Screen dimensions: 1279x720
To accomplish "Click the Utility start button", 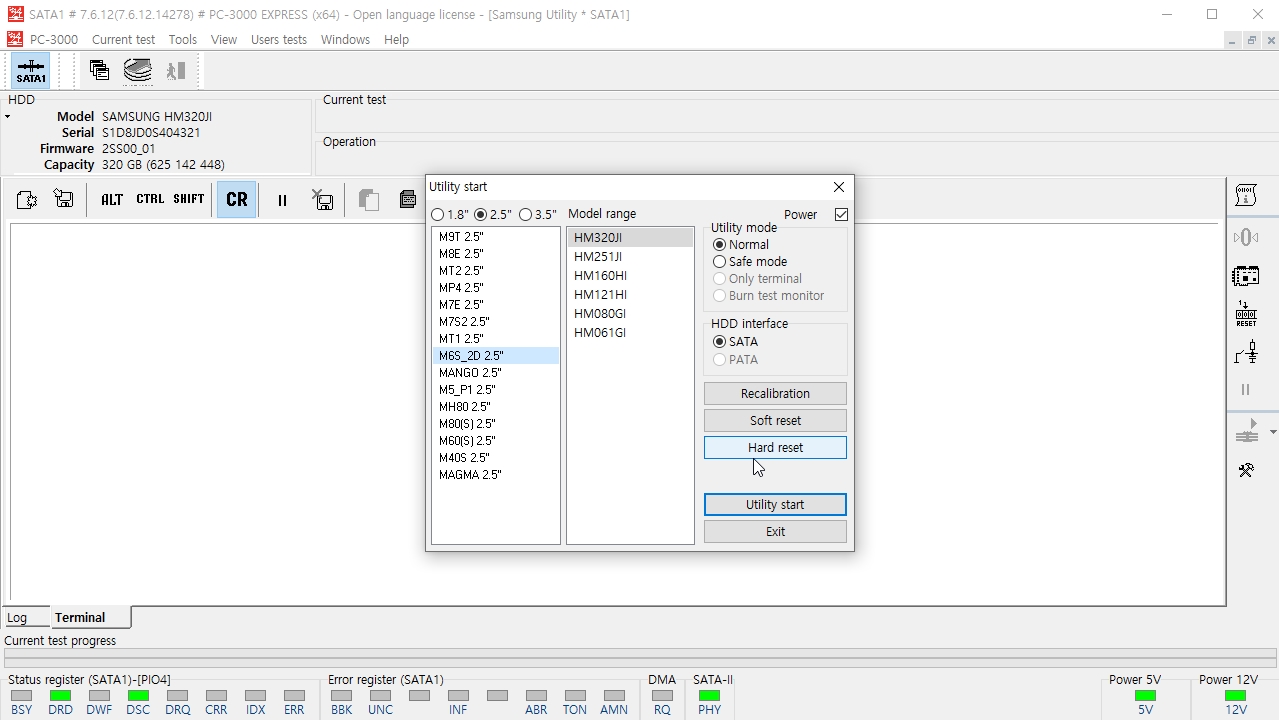I will pos(775,505).
